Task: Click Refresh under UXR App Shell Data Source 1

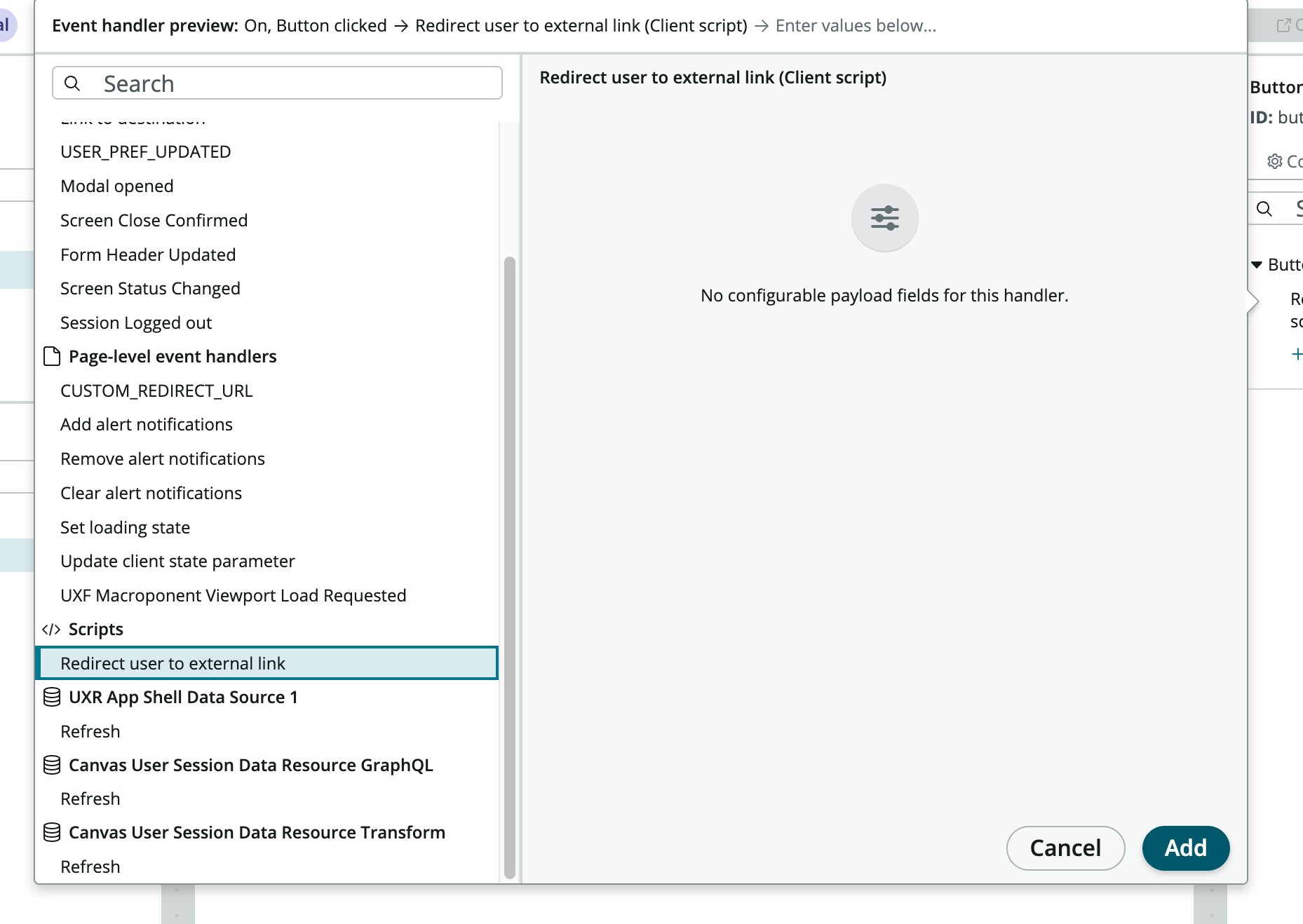Action: click(90, 731)
